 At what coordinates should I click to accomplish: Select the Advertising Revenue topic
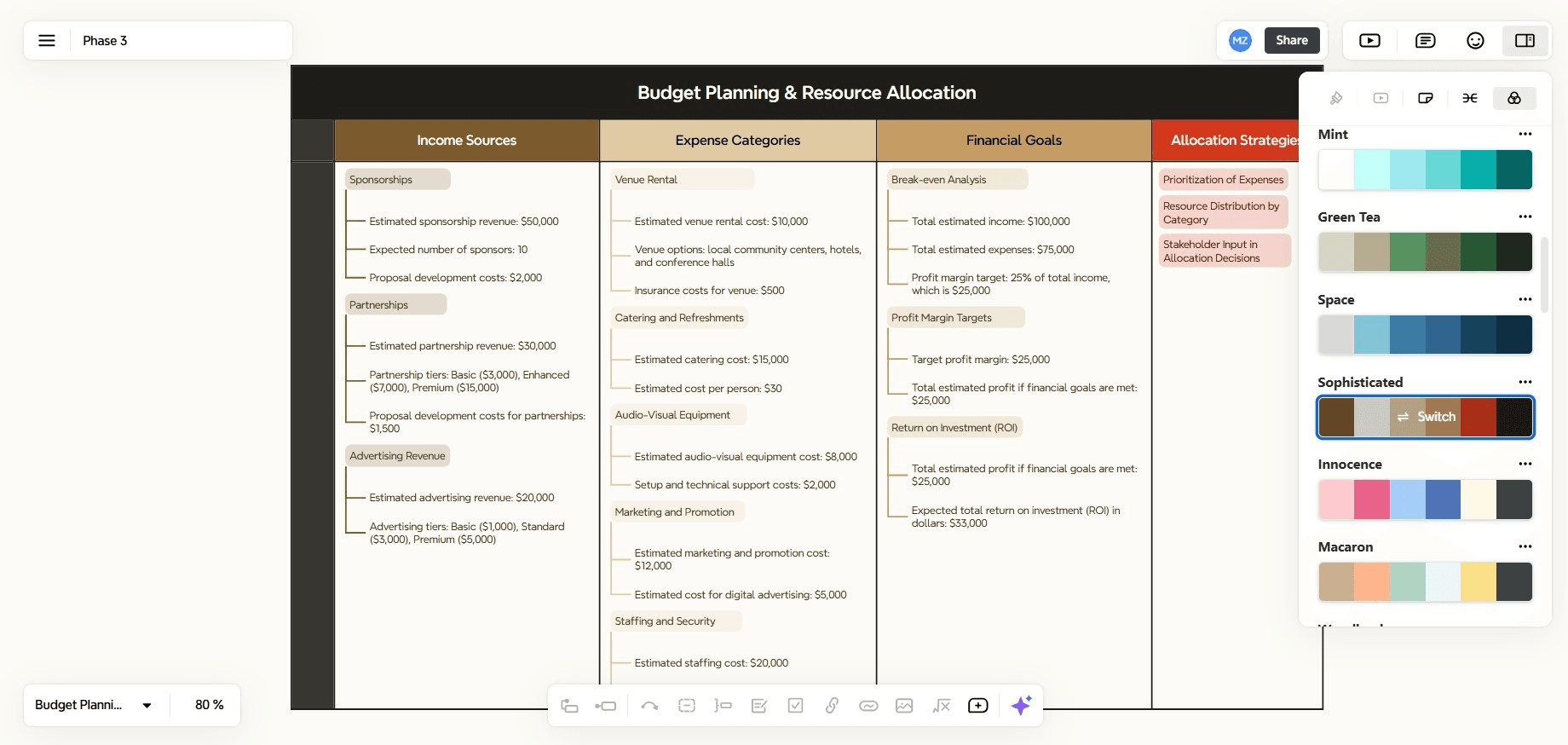tap(397, 456)
